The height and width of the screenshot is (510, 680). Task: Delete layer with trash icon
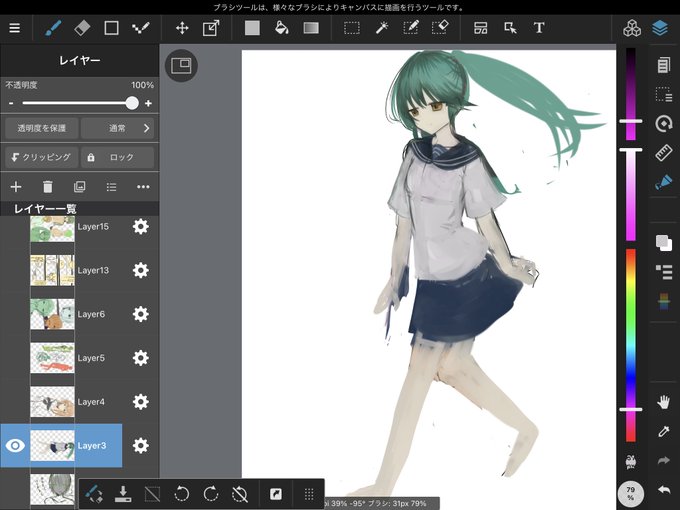click(48, 187)
